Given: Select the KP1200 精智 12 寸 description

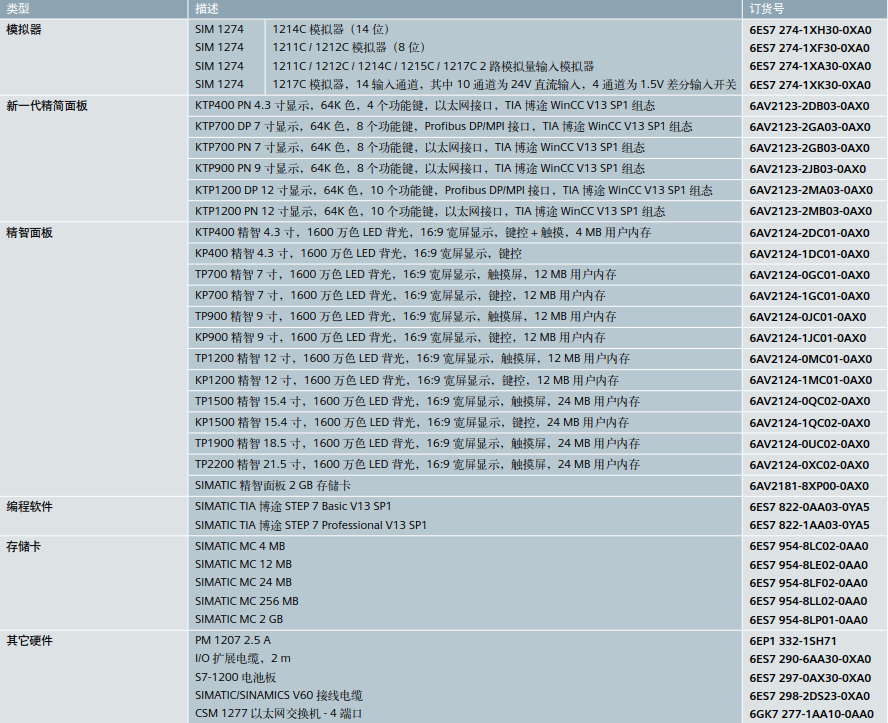Looking at the screenshot, I should tap(407, 380).
